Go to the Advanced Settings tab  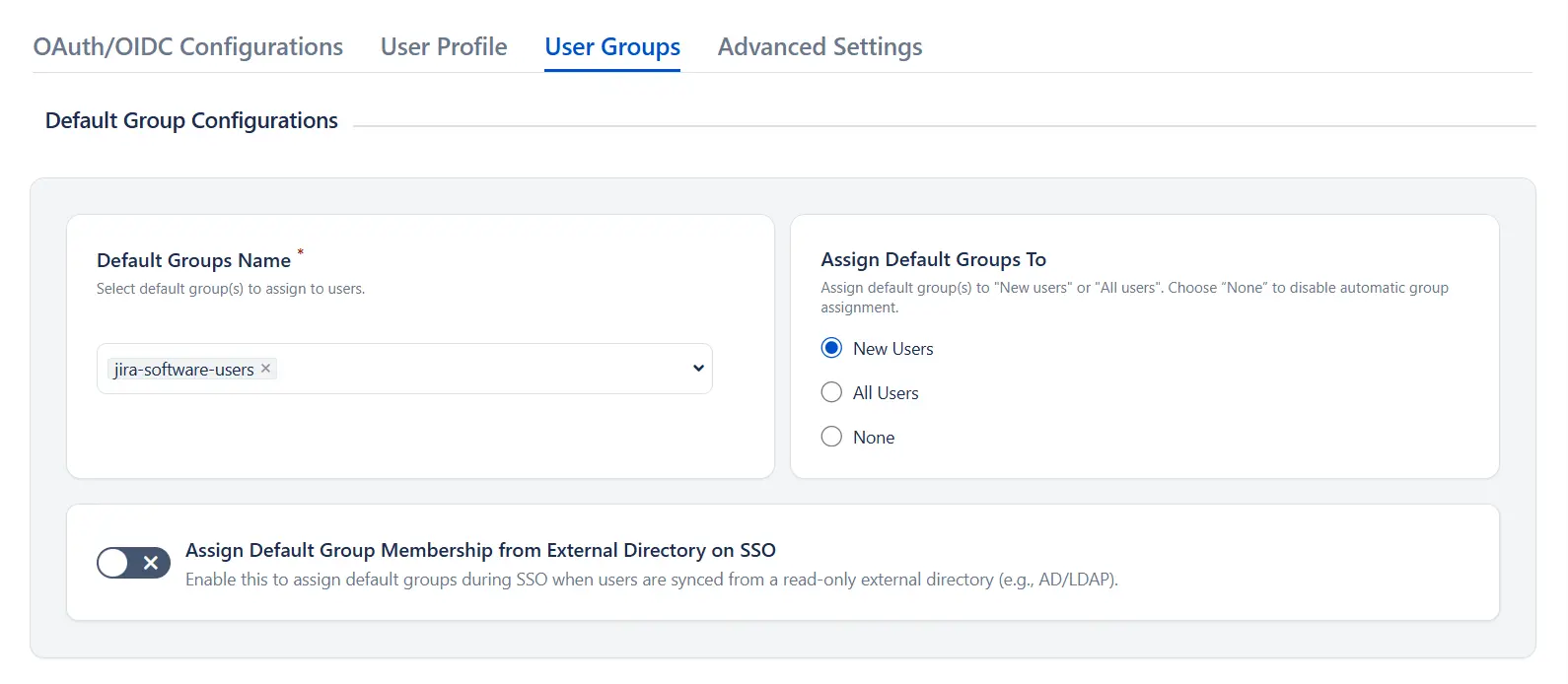point(820,46)
